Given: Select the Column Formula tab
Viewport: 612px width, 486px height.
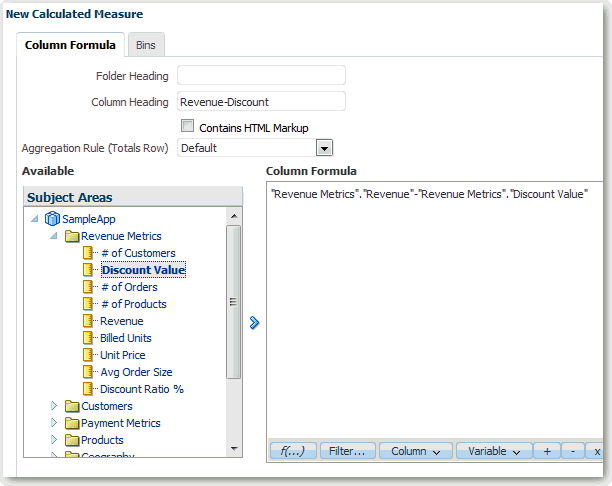Looking at the screenshot, I should pos(72,44).
